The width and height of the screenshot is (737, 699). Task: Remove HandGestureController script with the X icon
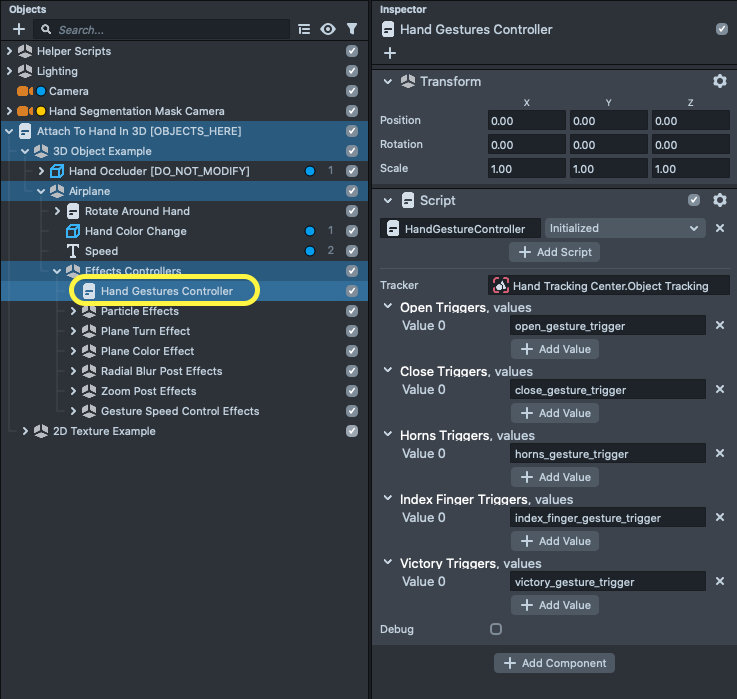[x=719, y=228]
